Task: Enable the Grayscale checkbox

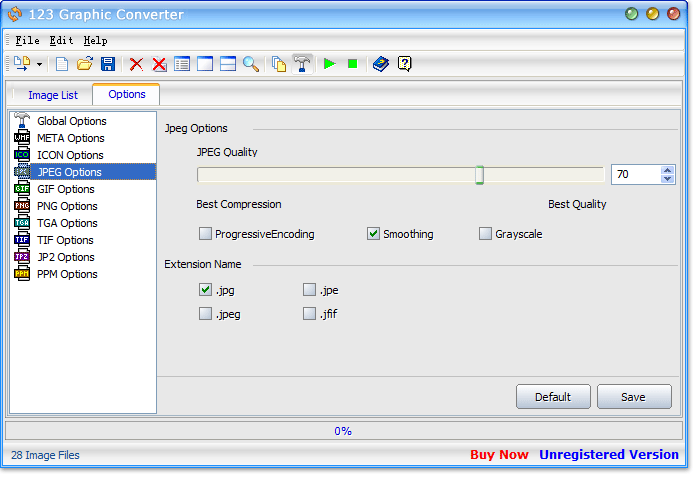Action: (485, 234)
